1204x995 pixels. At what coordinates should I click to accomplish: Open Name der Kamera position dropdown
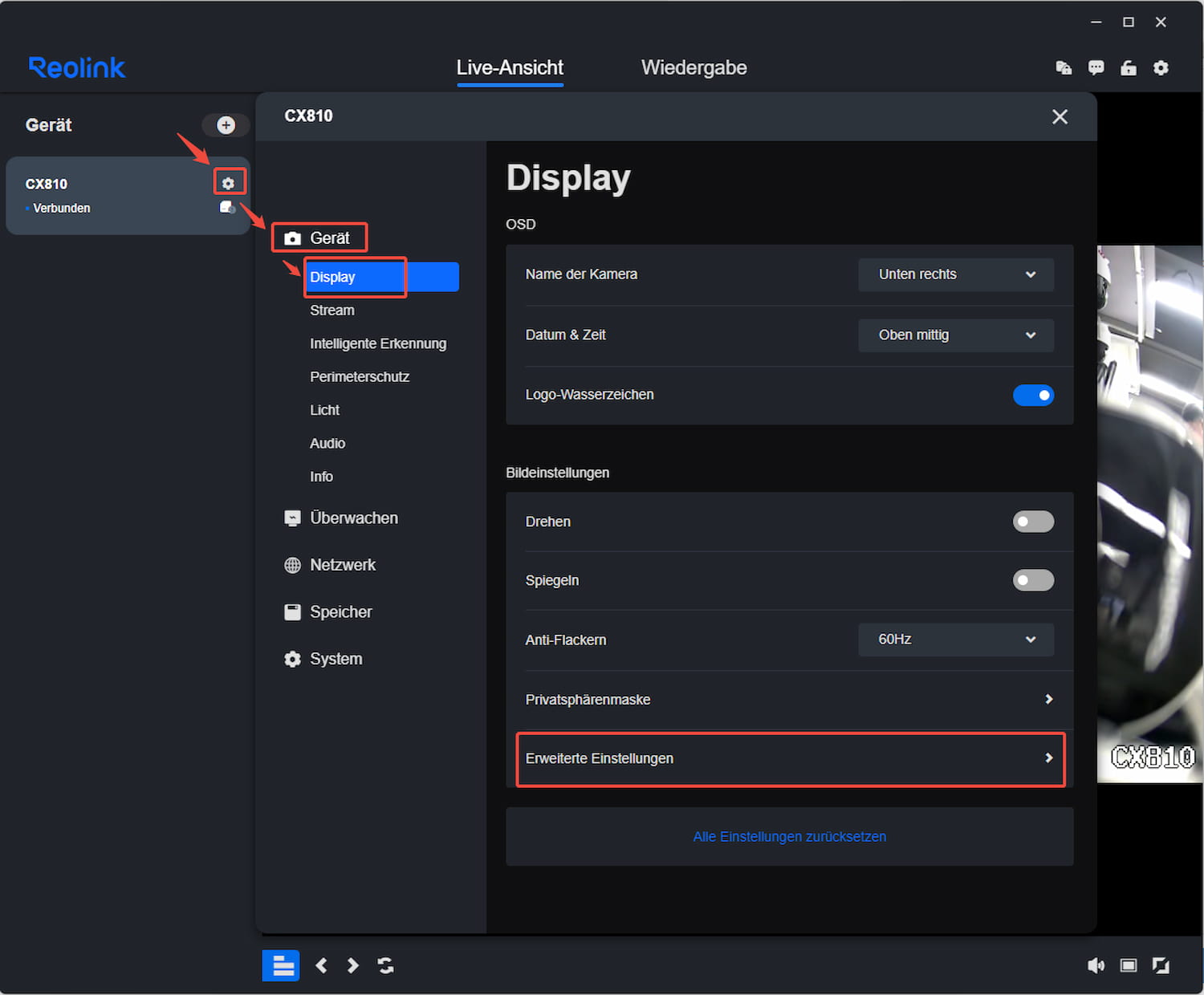pyautogui.click(x=956, y=274)
